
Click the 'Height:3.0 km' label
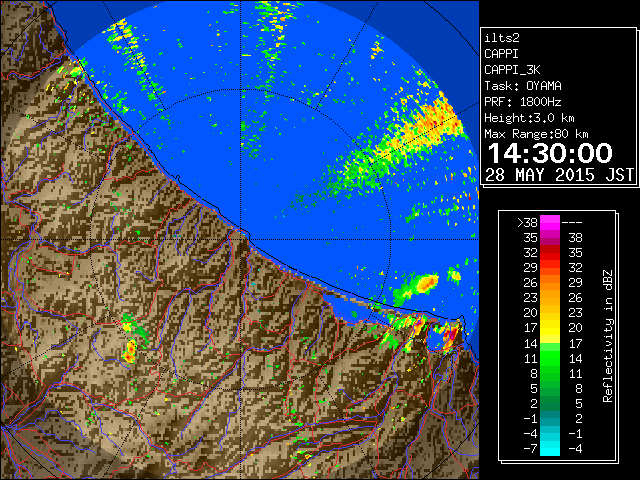pos(529,118)
